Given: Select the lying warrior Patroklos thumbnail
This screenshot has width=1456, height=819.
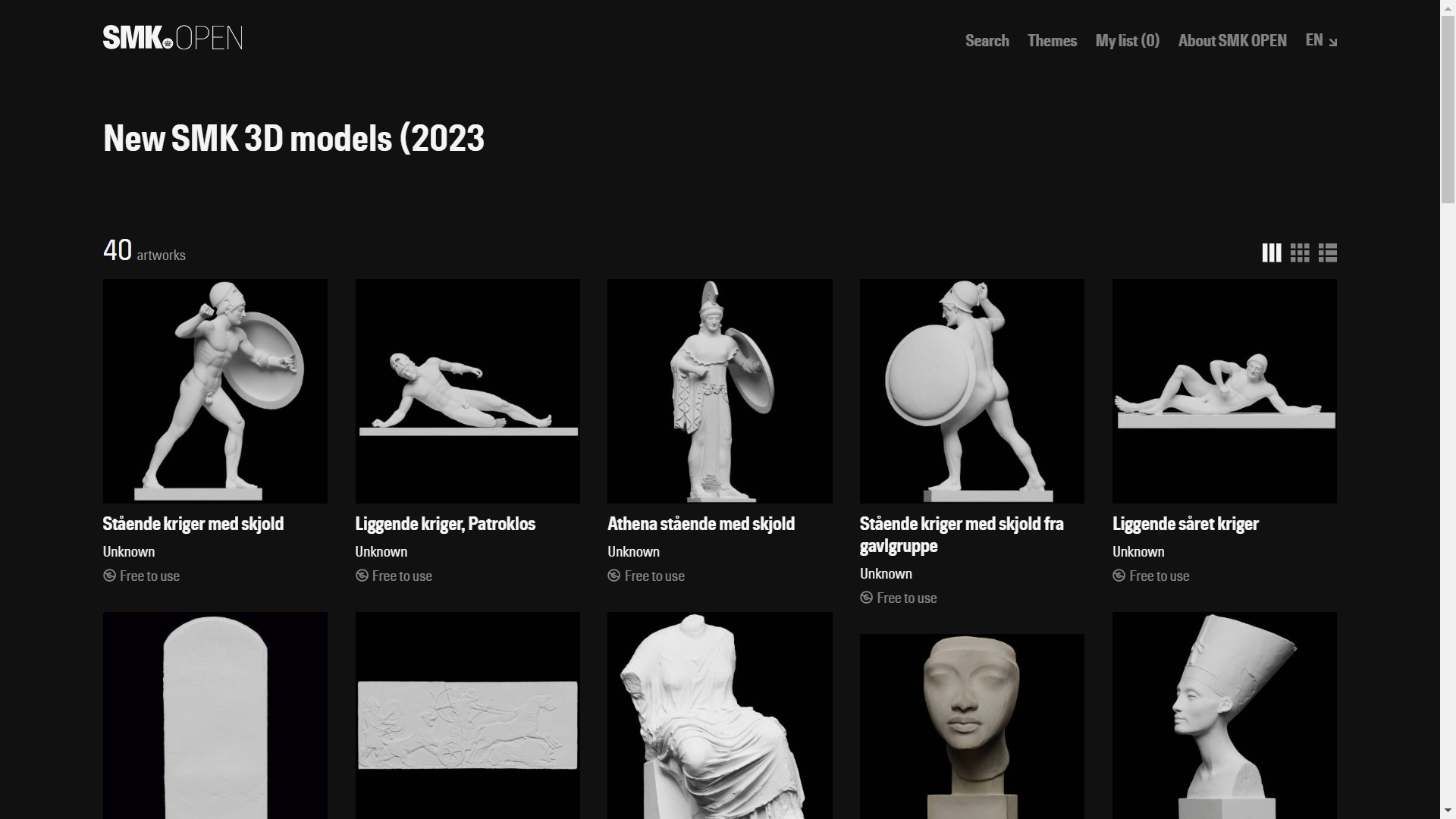Looking at the screenshot, I should pos(468,391).
